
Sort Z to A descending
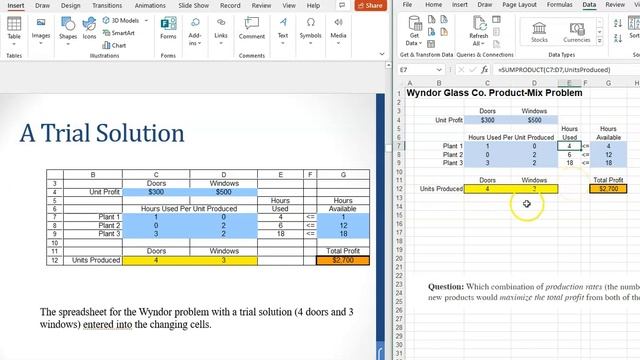pyautogui.click(x=618, y=38)
